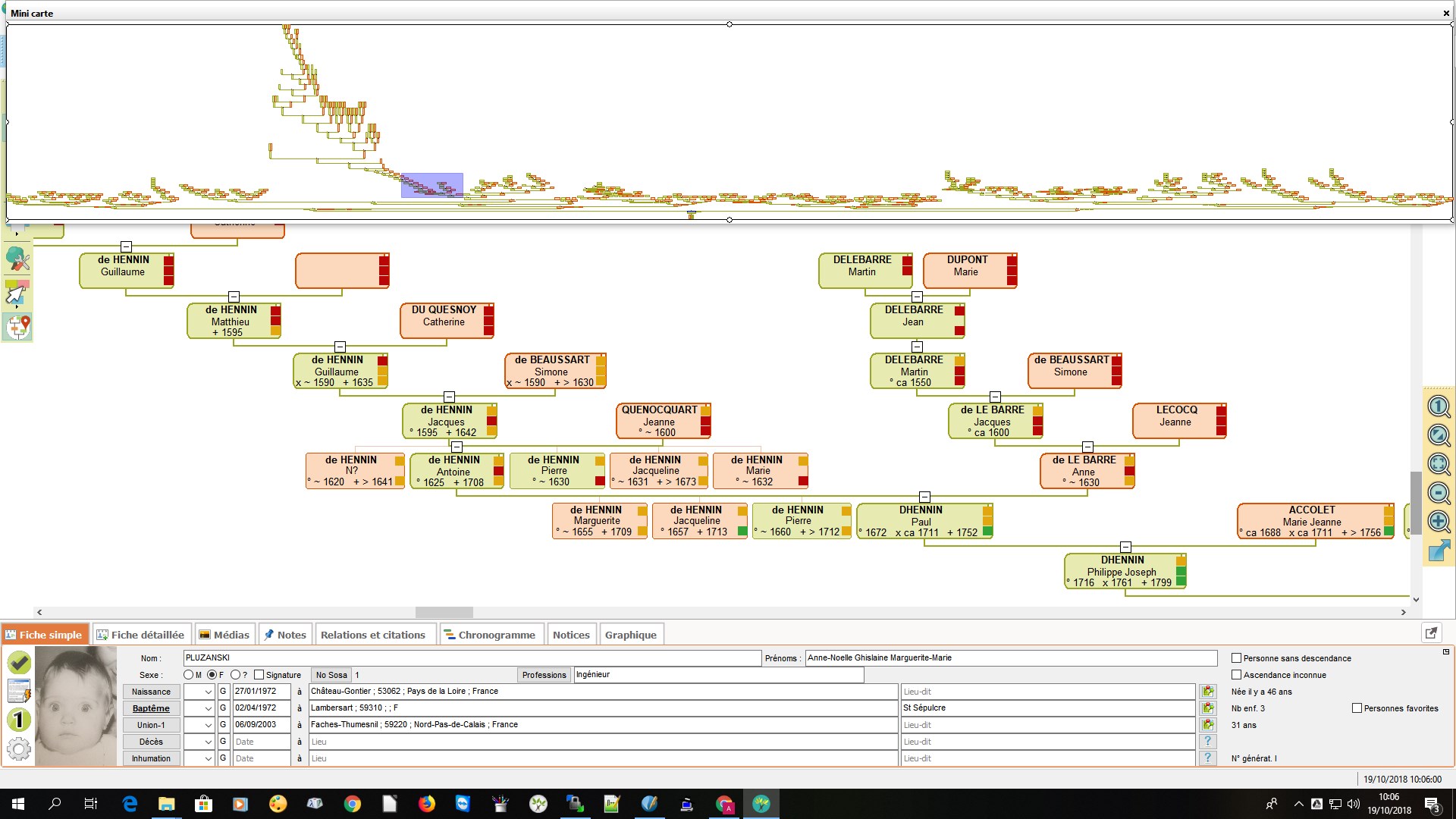Set zoom to 100% with the '1' magnifier

click(1439, 406)
